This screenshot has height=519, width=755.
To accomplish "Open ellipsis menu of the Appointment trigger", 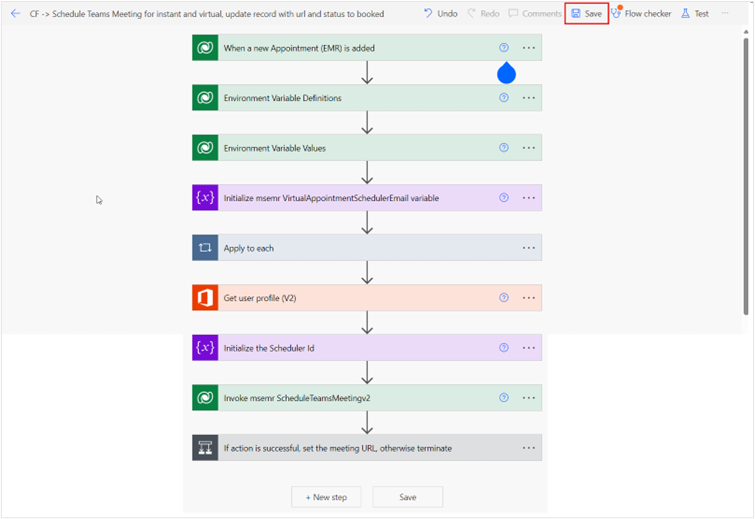I will pos(529,48).
